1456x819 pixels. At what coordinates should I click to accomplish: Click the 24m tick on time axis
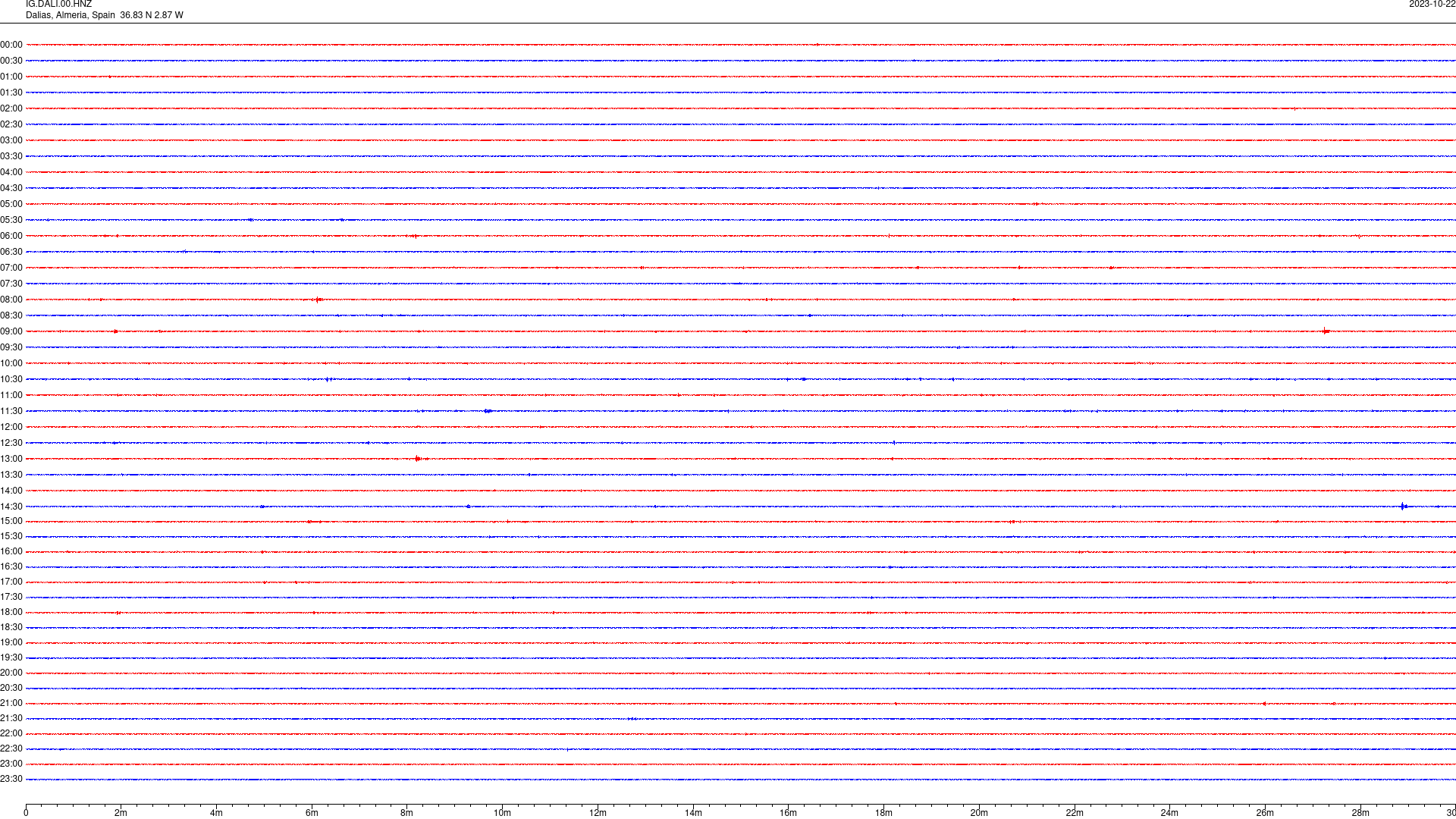click(x=1169, y=813)
